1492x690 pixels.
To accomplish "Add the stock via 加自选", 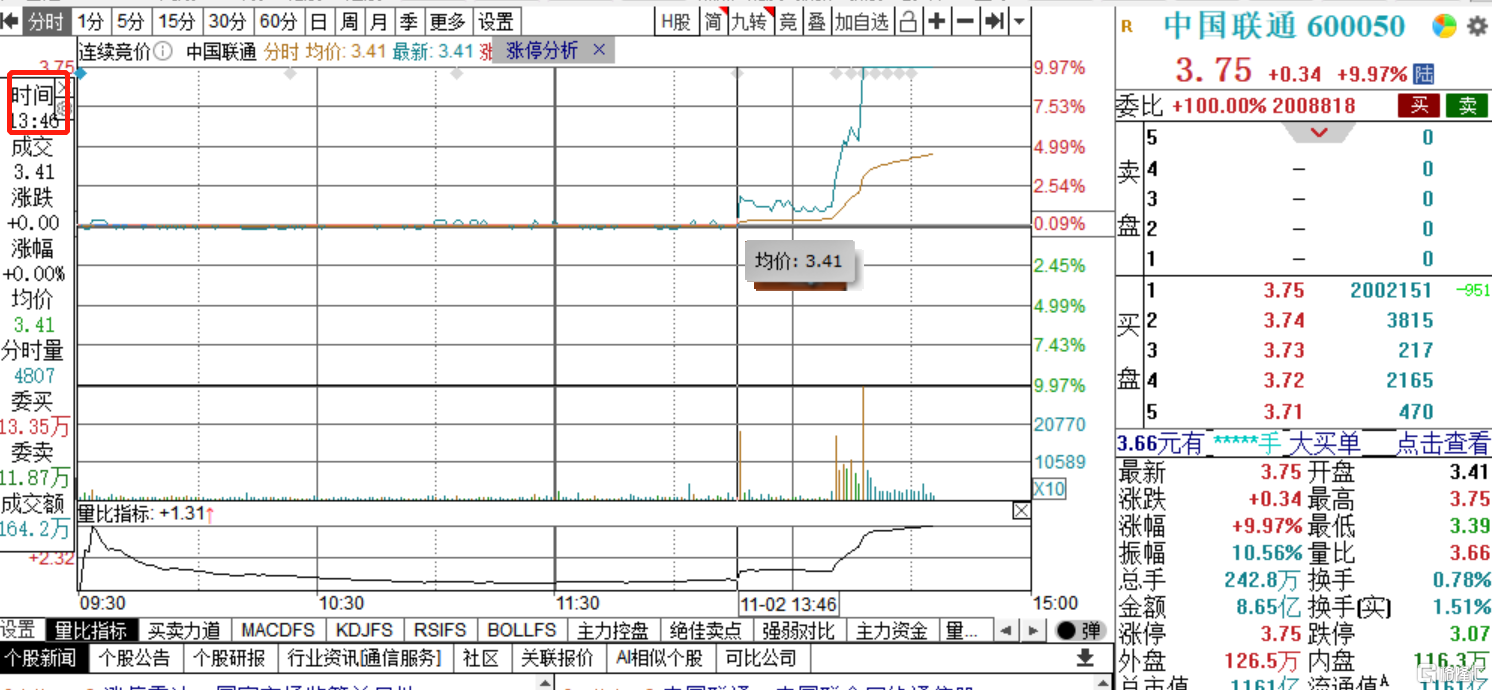I will point(862,21).
